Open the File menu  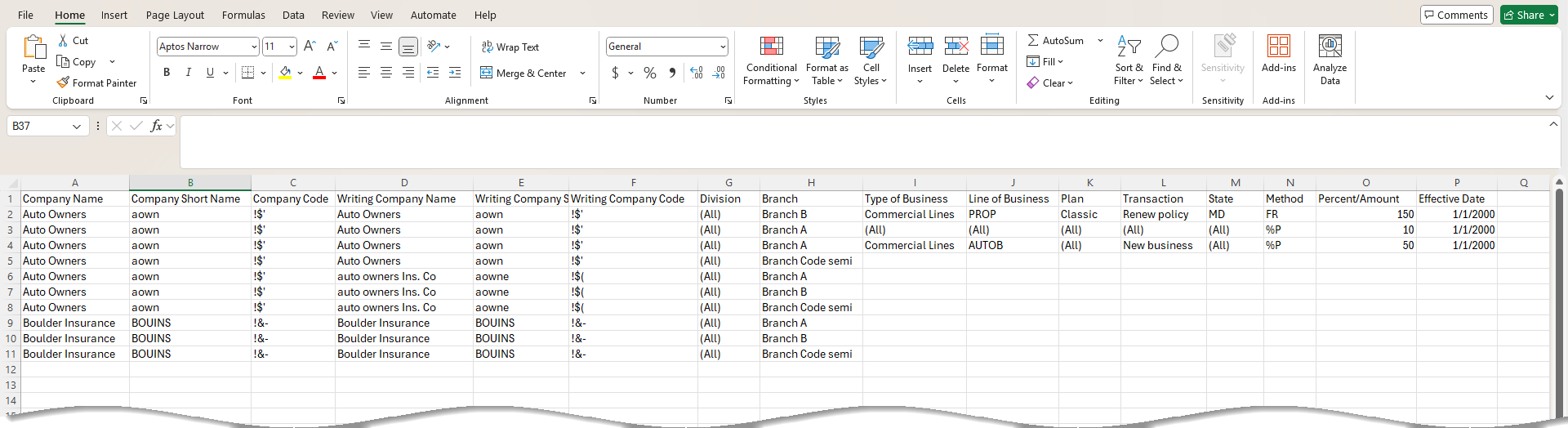[x=25, y=15]
